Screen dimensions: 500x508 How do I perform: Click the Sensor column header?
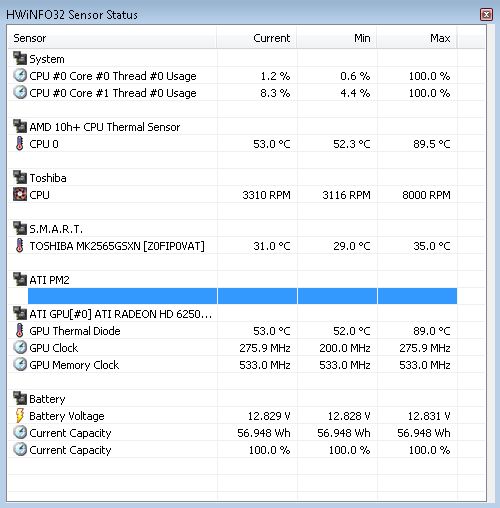pos(112,38)
